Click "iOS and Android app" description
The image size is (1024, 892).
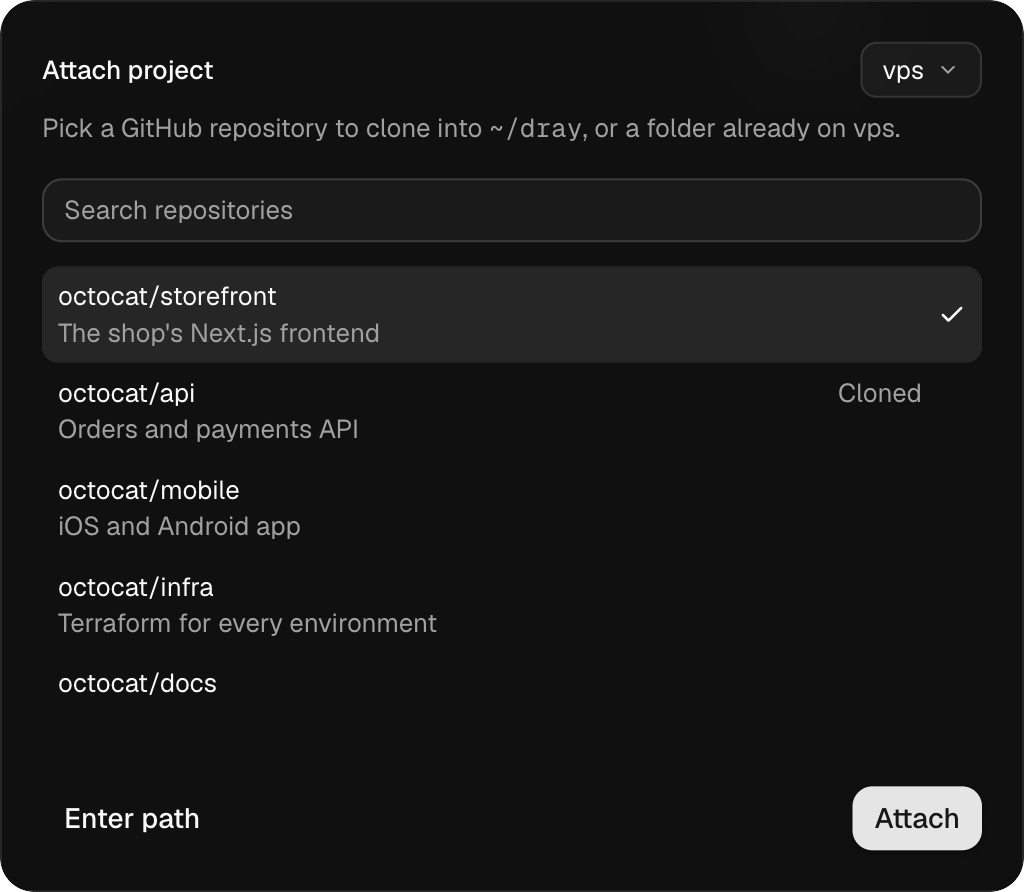[179, 526]
